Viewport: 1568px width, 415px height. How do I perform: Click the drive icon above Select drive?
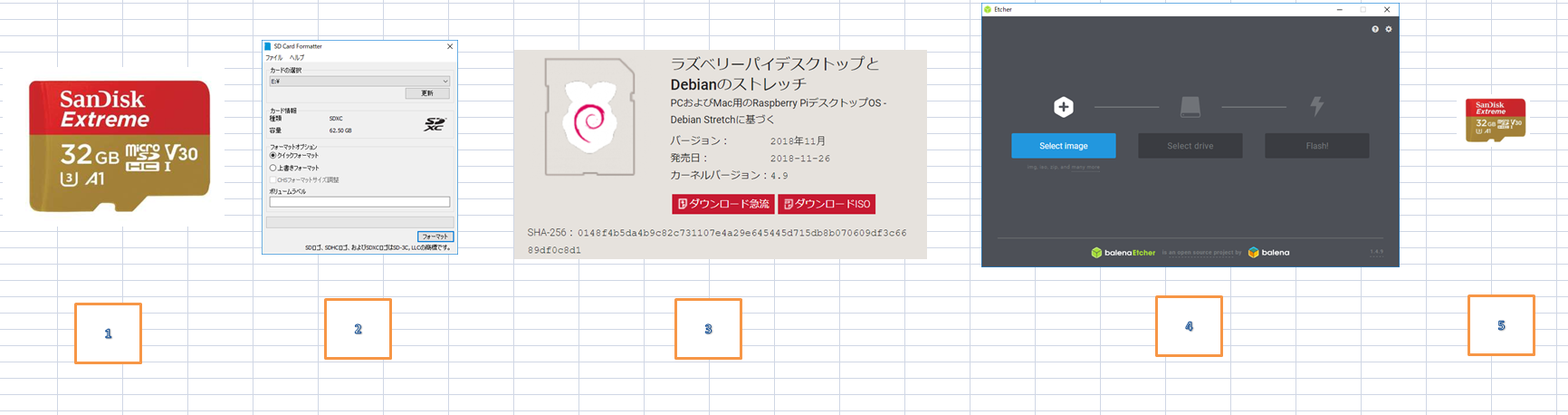(1190, 107)
